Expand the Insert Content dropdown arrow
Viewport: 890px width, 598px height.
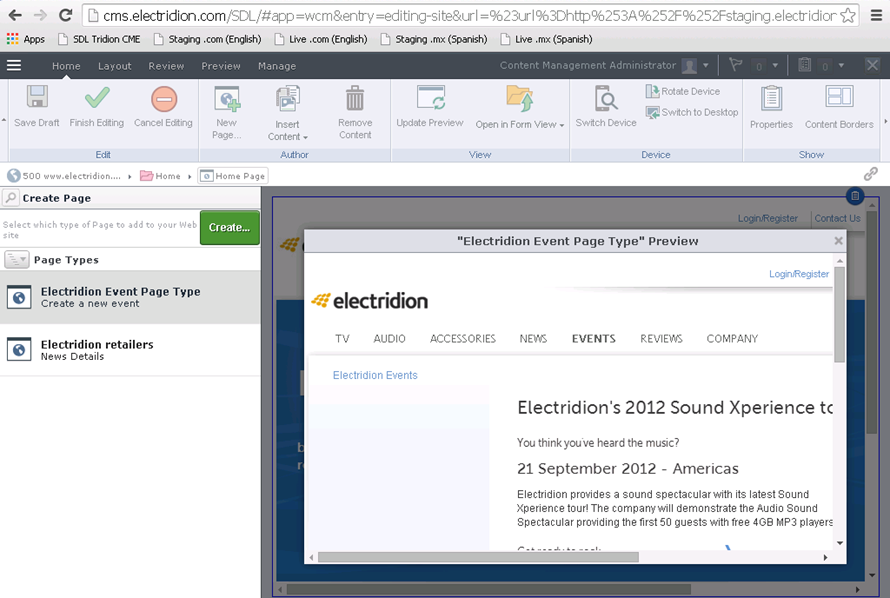305,137
